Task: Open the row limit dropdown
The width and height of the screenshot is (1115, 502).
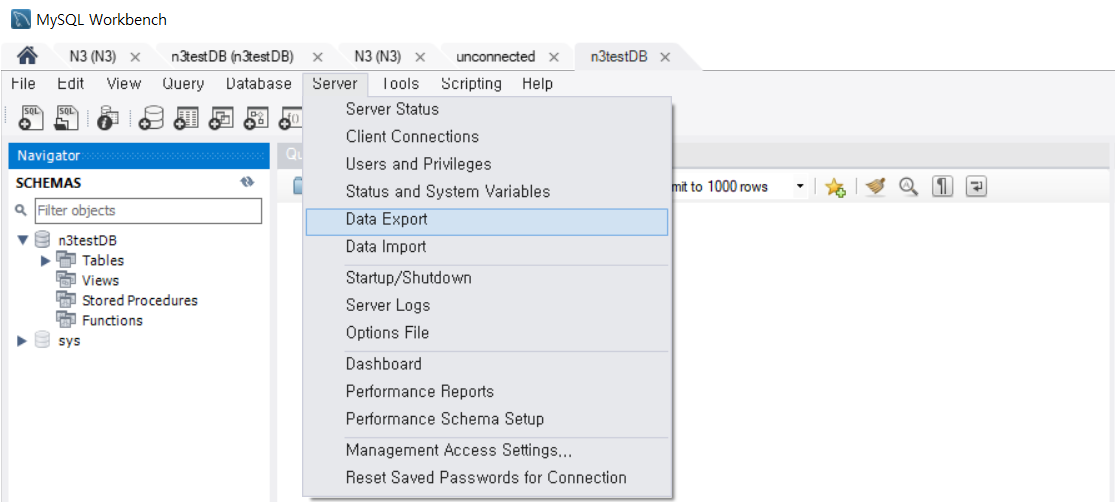Action: point(800,187)
